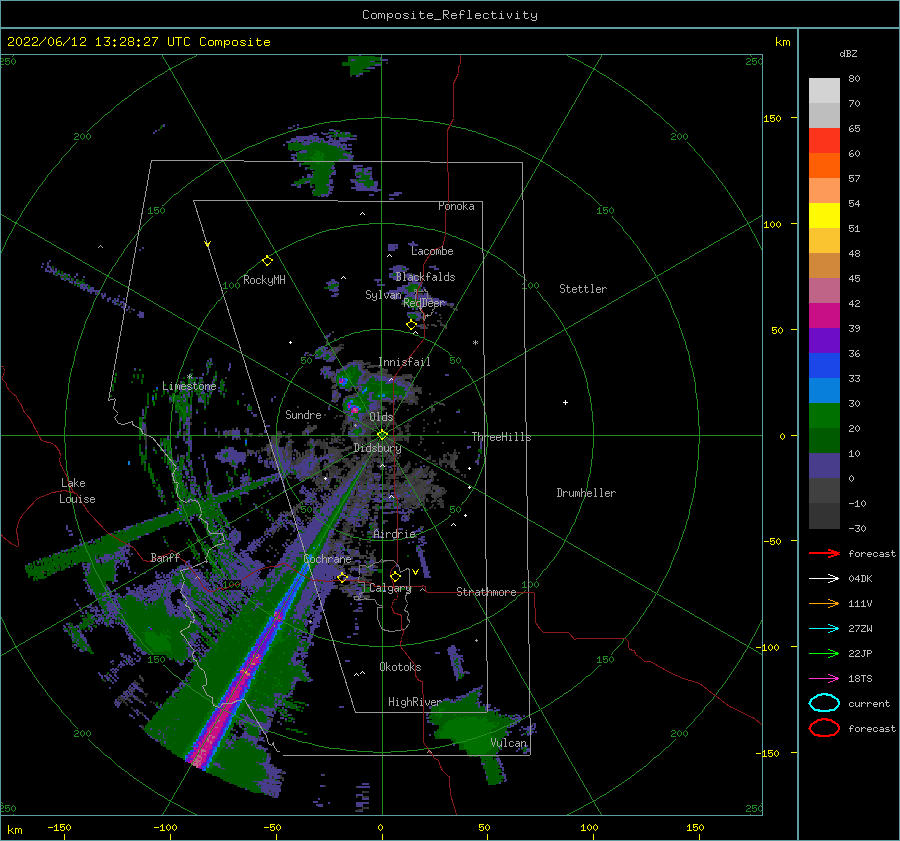Image resolution: width=900 pixels, height=841 pixels.
Task: Click the Limestone label
Action: point(189,386)
